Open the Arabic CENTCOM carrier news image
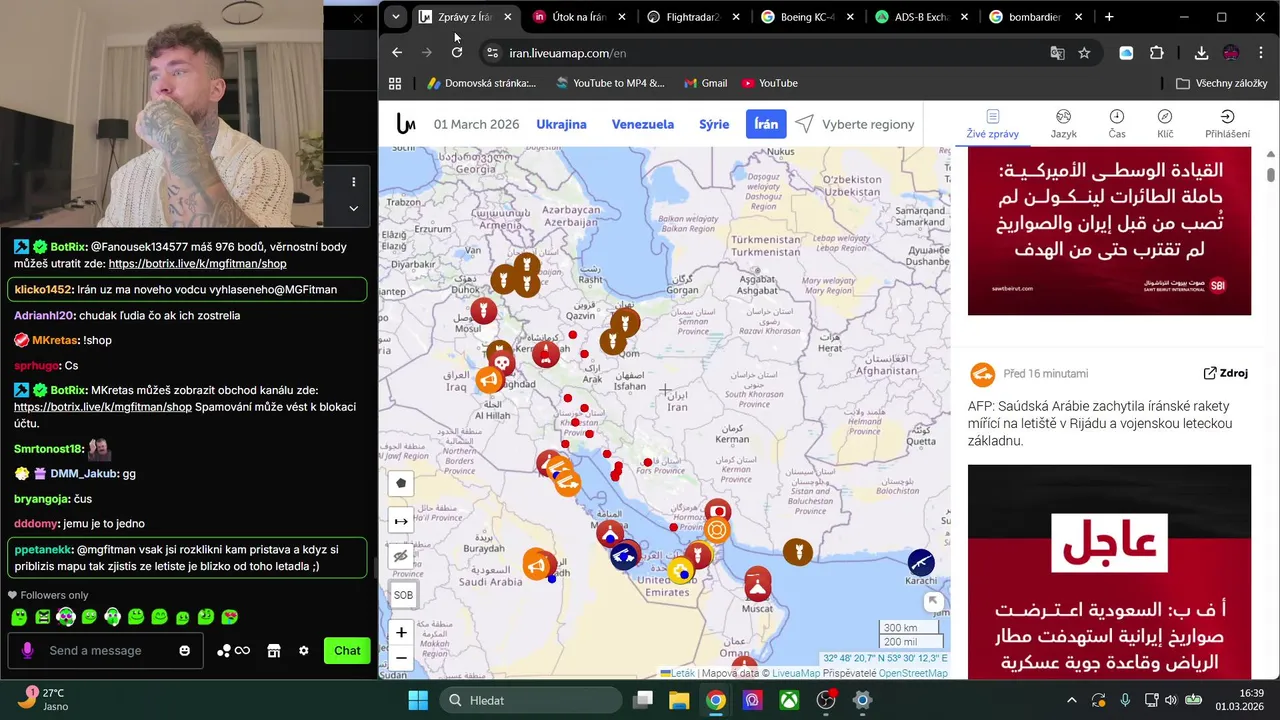Screen dimensions: 1280x720 point(1109,231)
